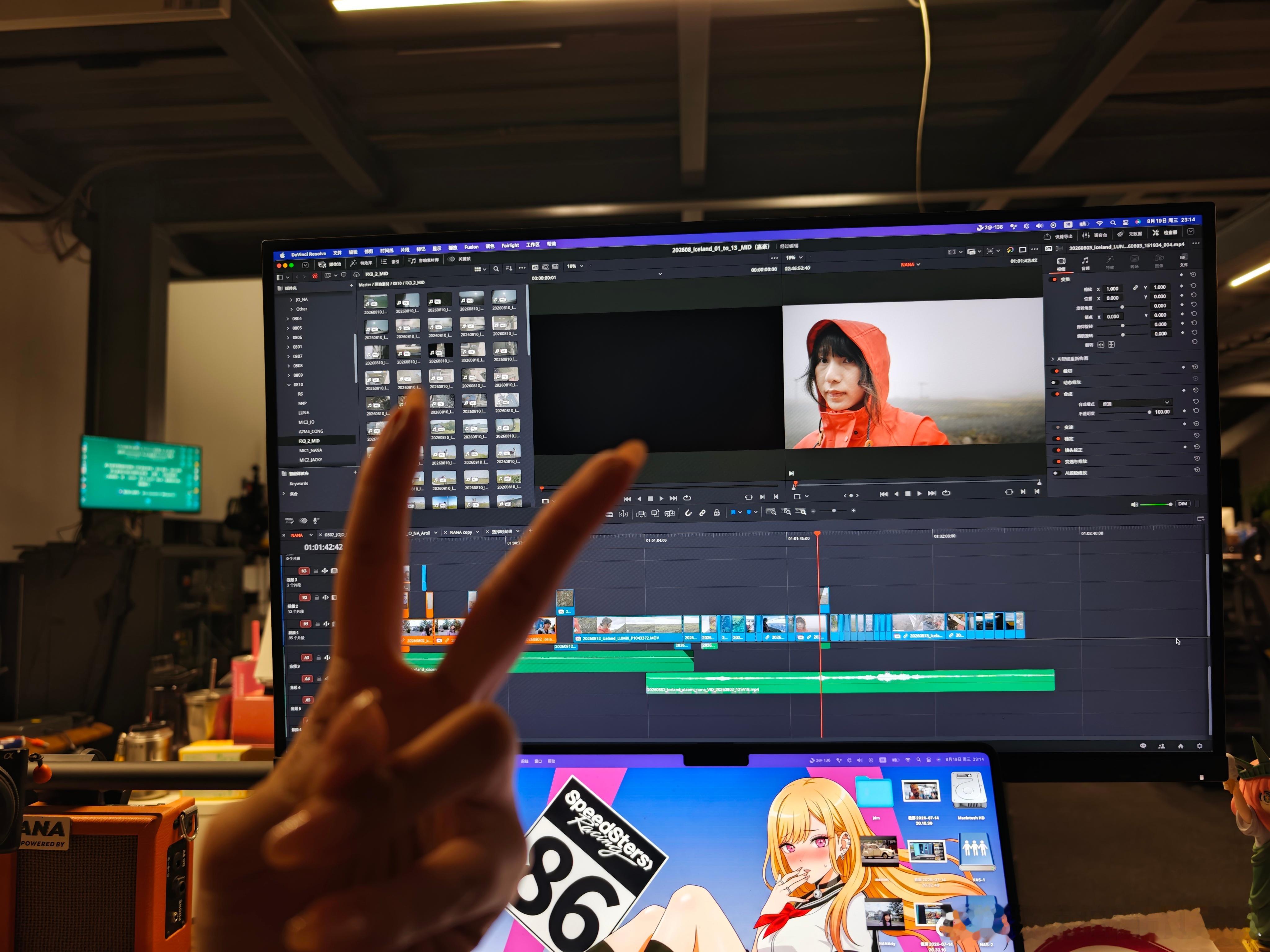Screen dimensions: 1270x952
Task: Click the media pool search magnifier icon
Action: click(x=496, y=269)
